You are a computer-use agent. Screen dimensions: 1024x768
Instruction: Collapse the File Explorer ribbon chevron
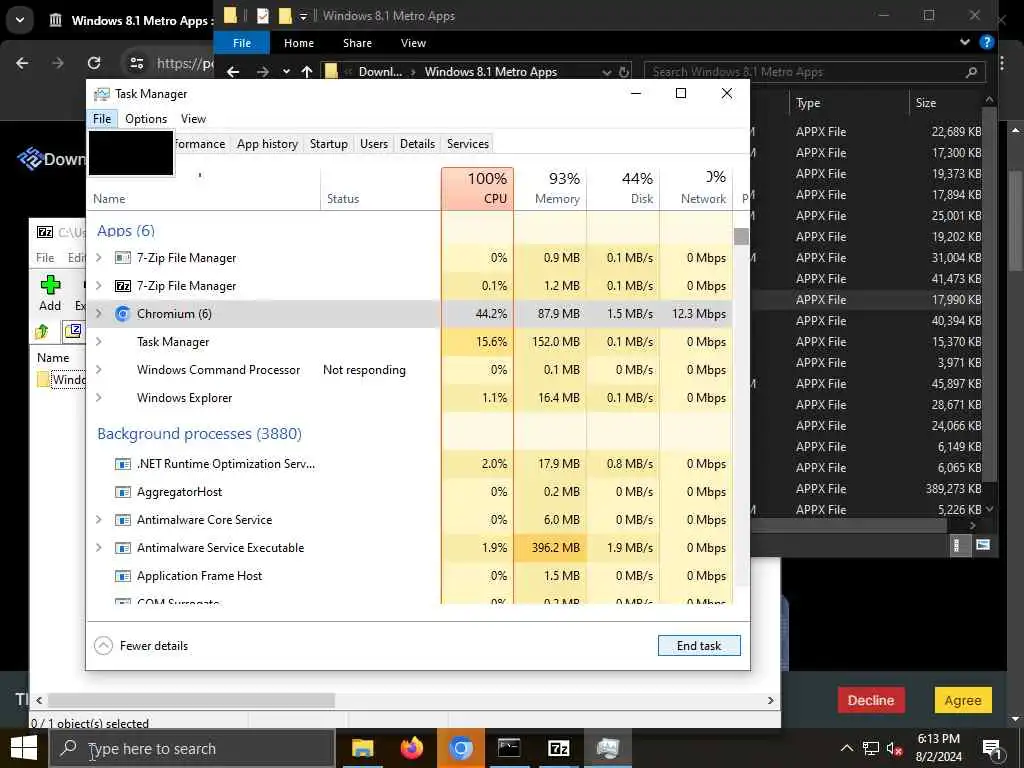tap(965, 42)
